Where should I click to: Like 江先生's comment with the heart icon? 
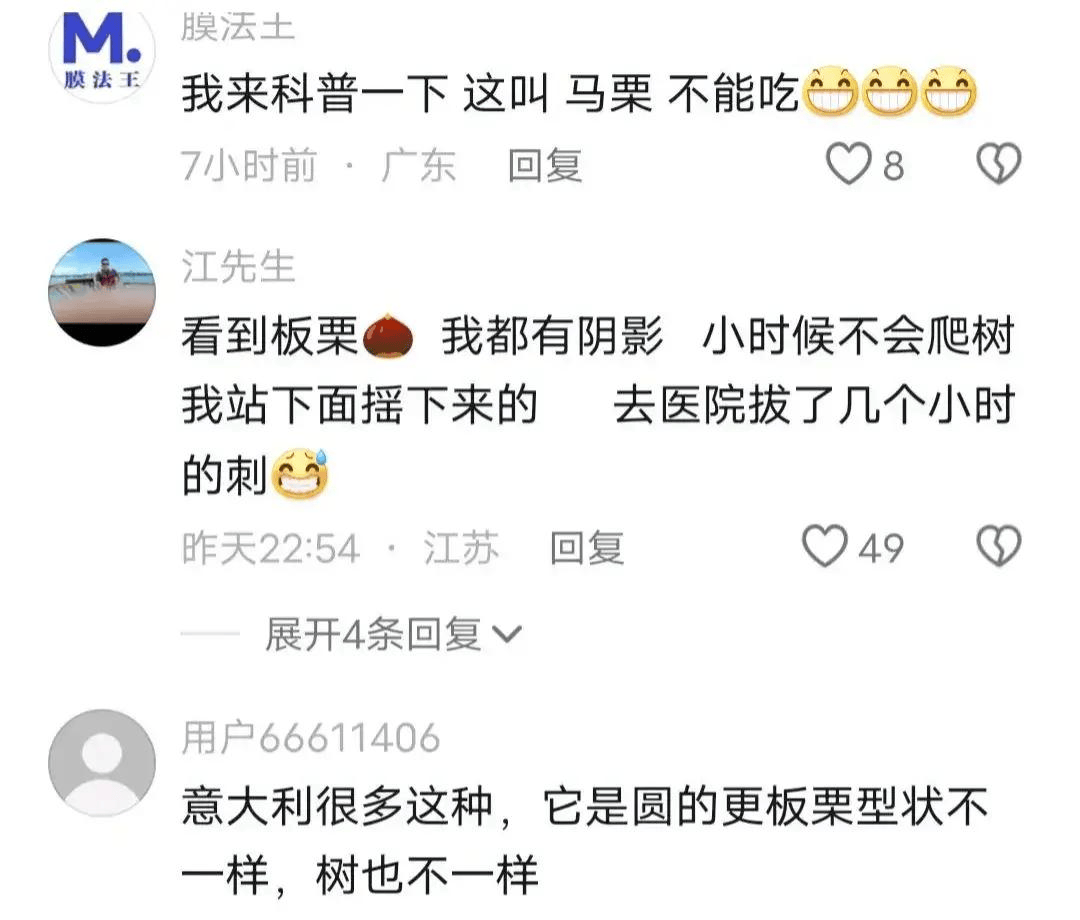coord(825,546)
